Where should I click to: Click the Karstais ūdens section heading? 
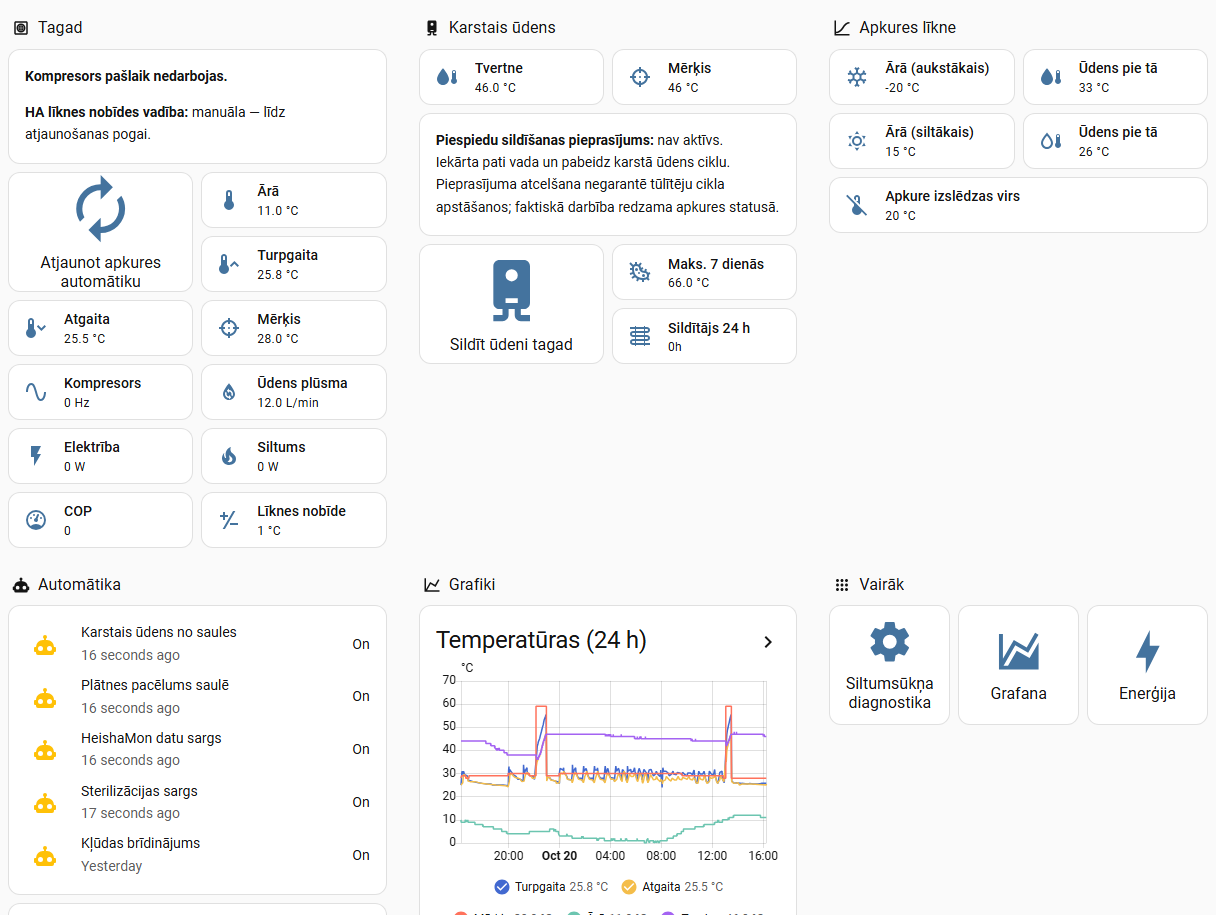[502, 28]
